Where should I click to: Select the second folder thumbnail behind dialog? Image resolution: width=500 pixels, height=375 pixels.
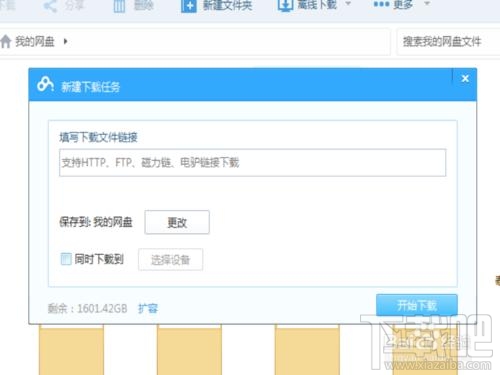[x=189, y=350]
